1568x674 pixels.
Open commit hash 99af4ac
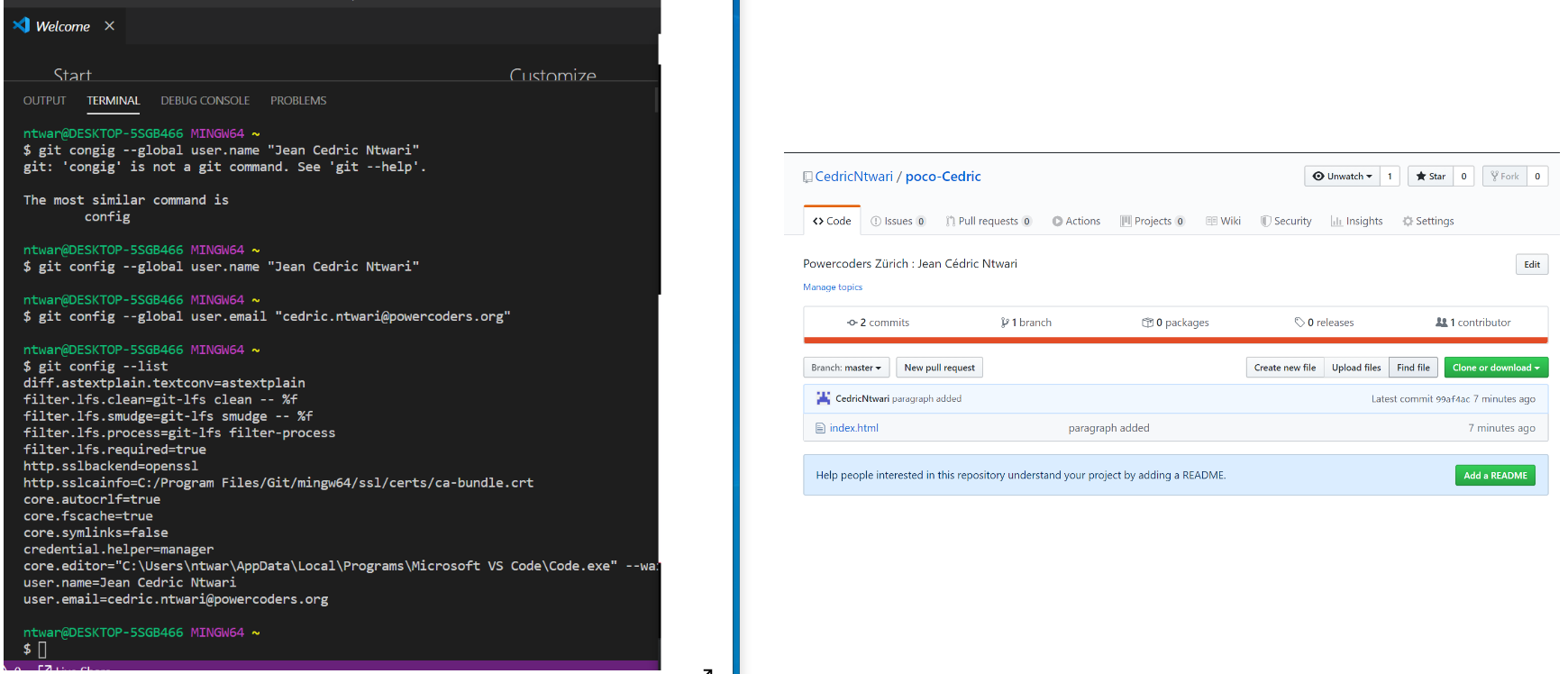point(1453,399)
